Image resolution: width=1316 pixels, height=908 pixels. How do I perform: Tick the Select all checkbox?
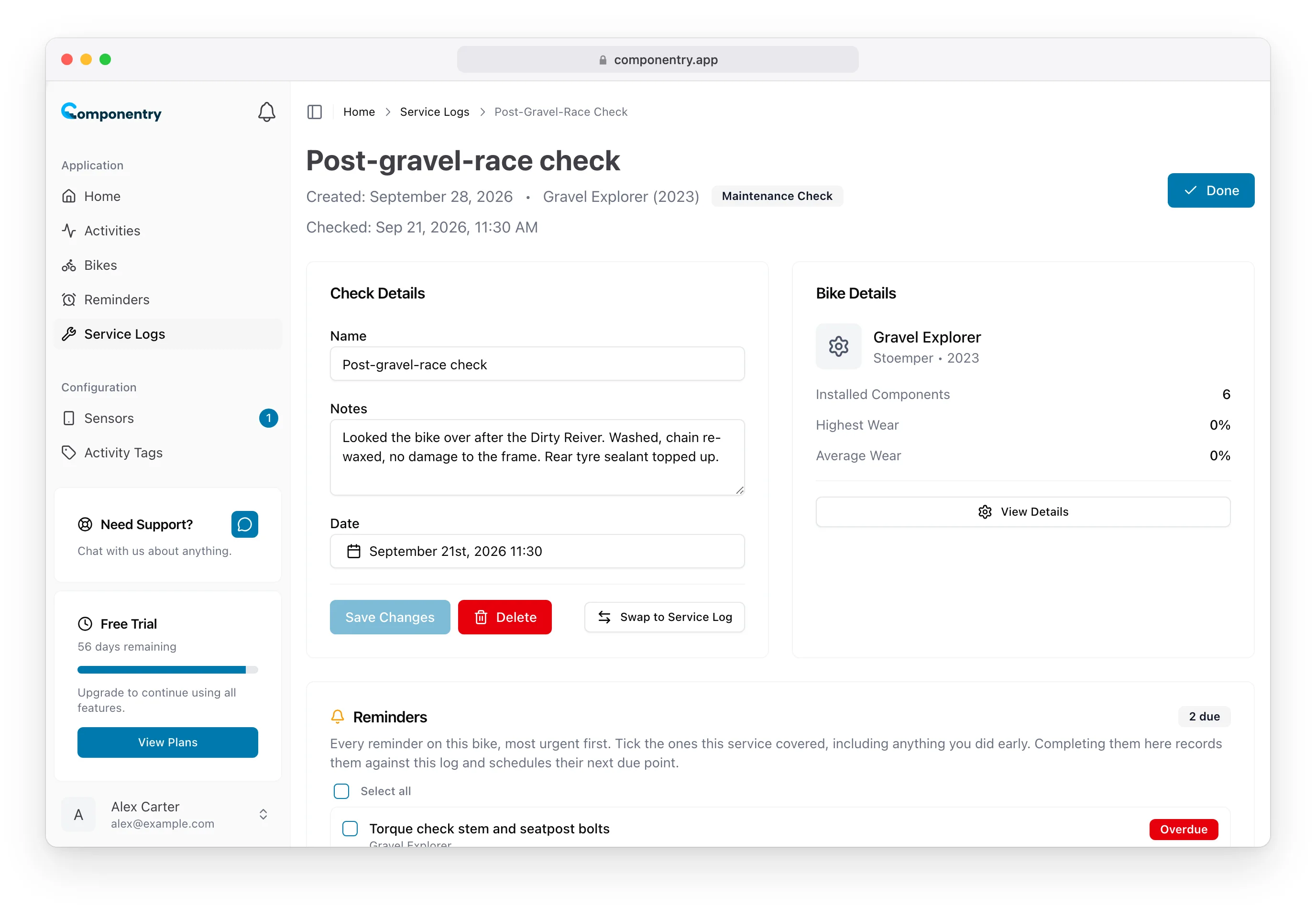(341, 791)
